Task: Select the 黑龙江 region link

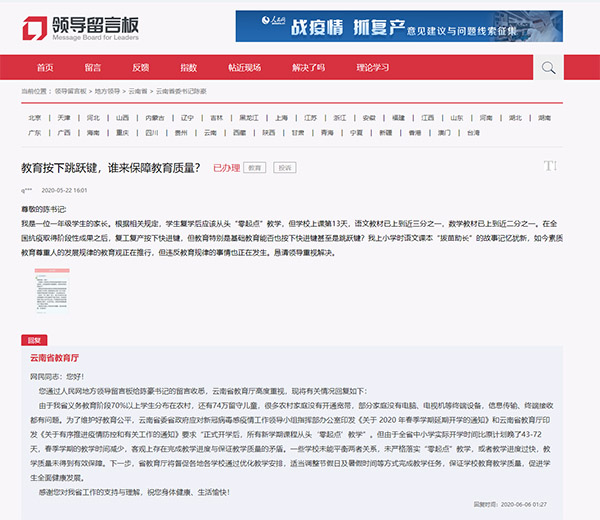Action: click(249, 118)
